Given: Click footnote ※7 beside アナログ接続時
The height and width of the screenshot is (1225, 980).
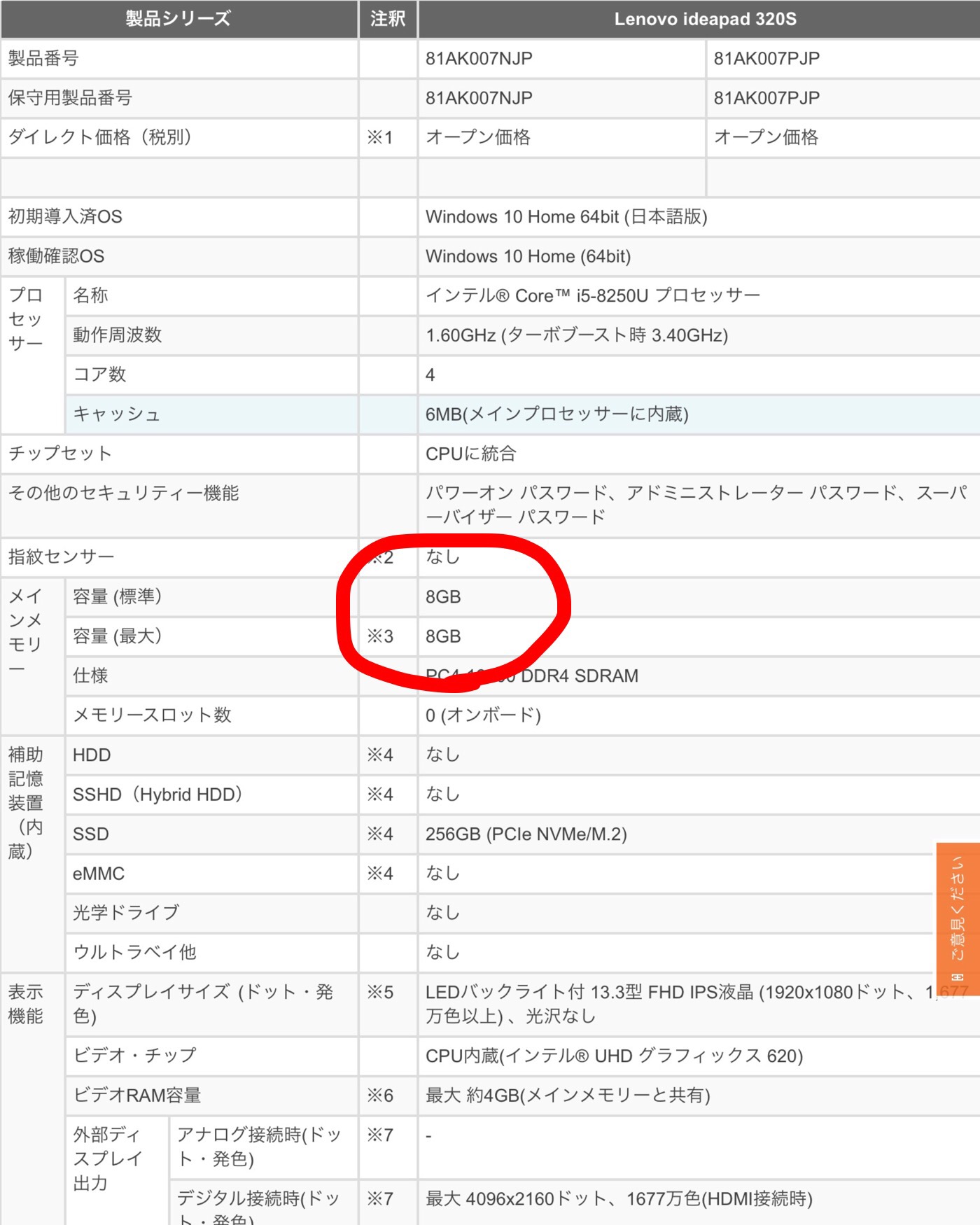Looking at the screenshot, I should tap(380, 1135).
